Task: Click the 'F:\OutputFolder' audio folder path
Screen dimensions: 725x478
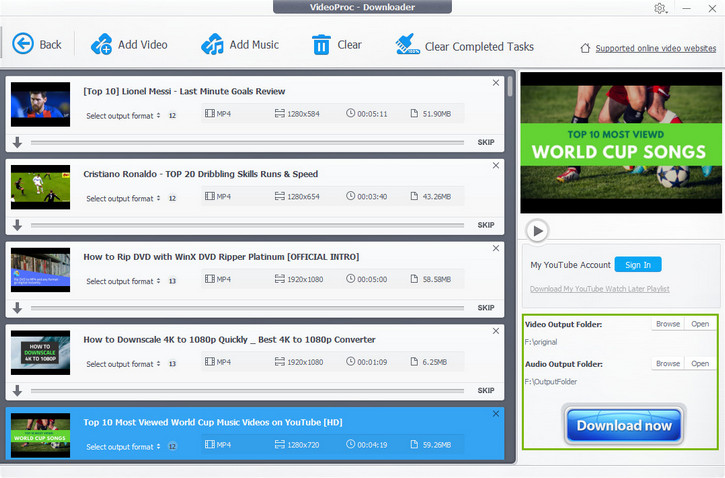Action: pos(551,382)
